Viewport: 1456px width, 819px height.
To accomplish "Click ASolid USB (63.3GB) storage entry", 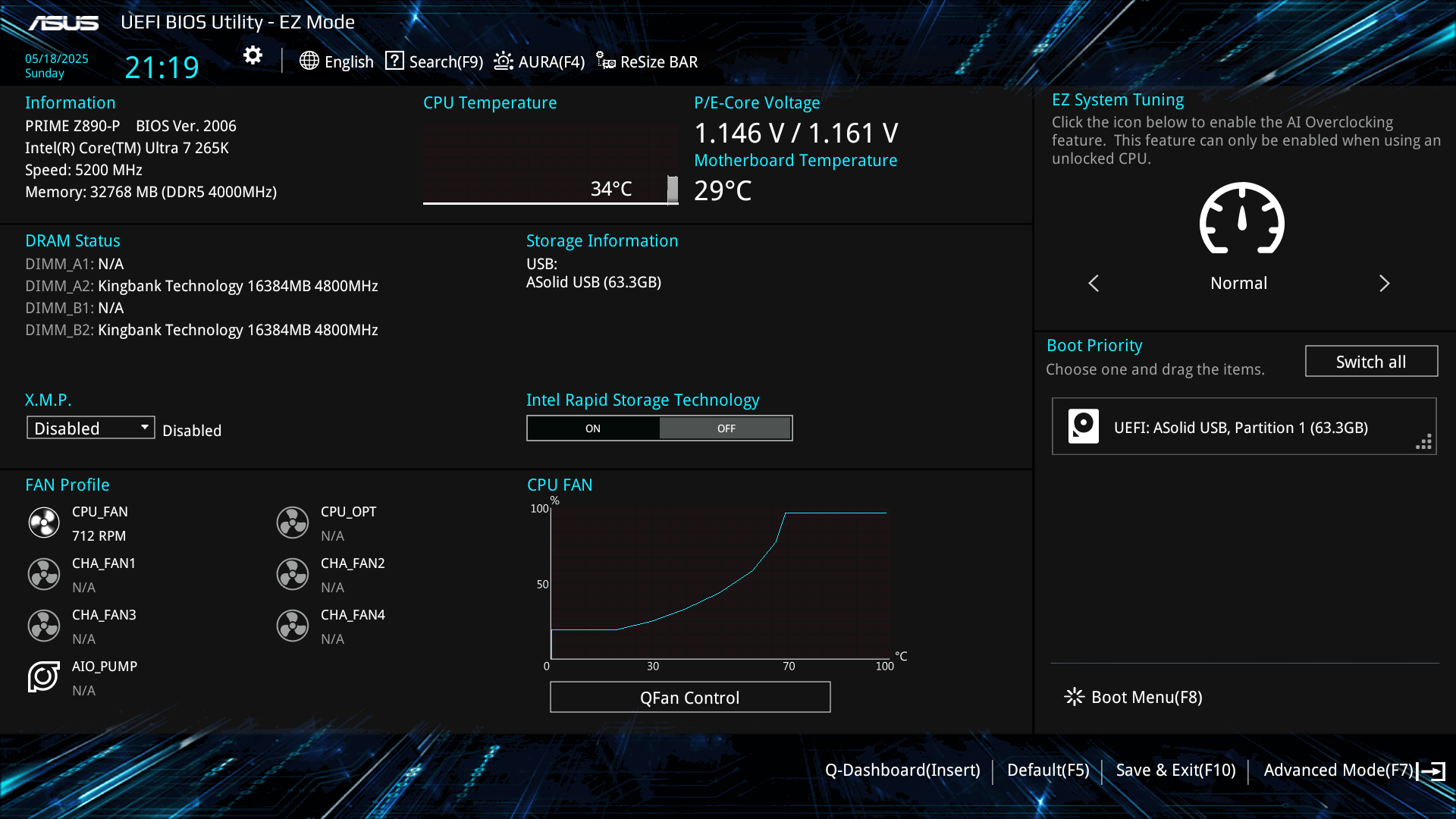I will [594, 283].
